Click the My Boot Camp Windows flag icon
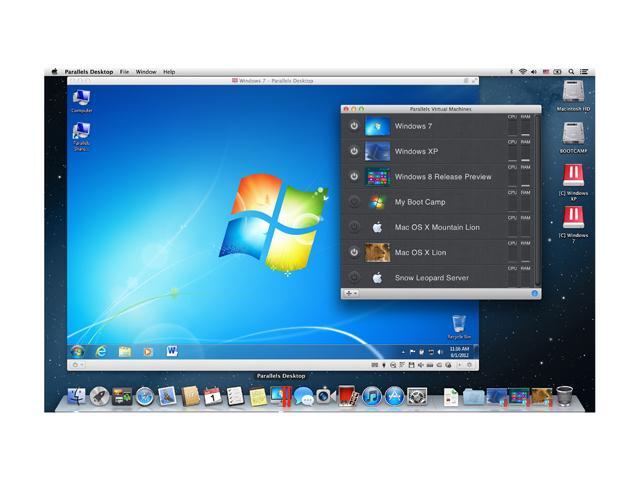This screenshot has width=640, height=480. point(377,202)
